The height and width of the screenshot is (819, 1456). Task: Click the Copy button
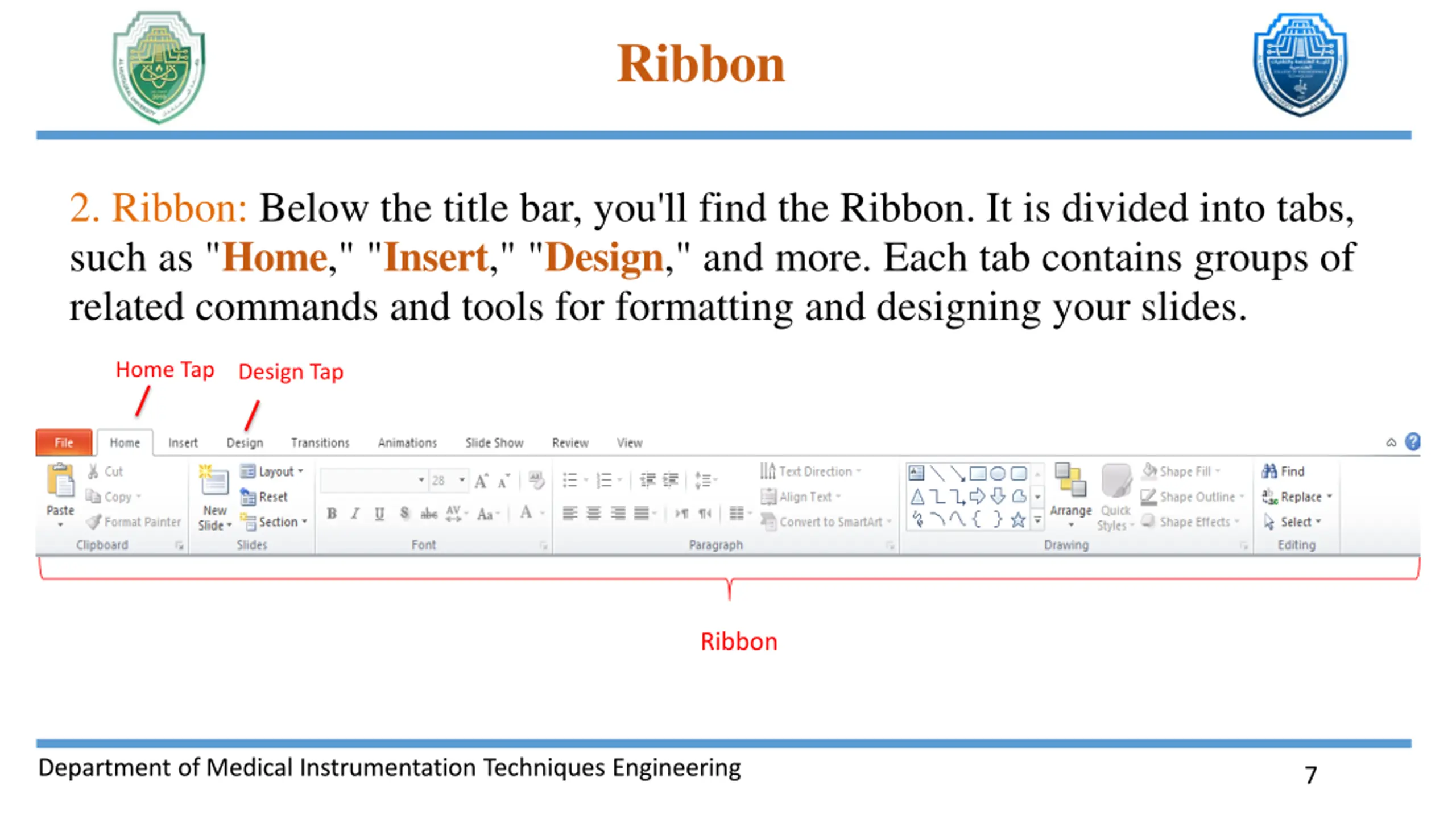(113, 497)
